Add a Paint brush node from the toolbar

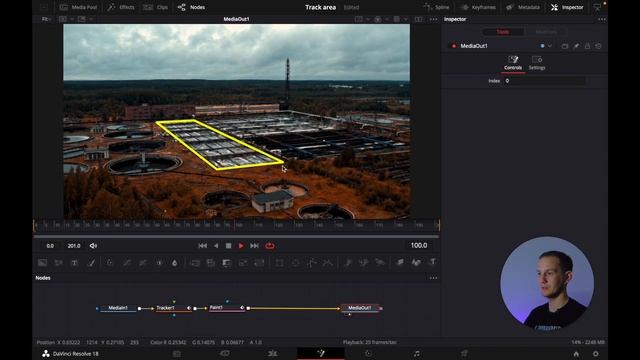click(x=91, y=262)
